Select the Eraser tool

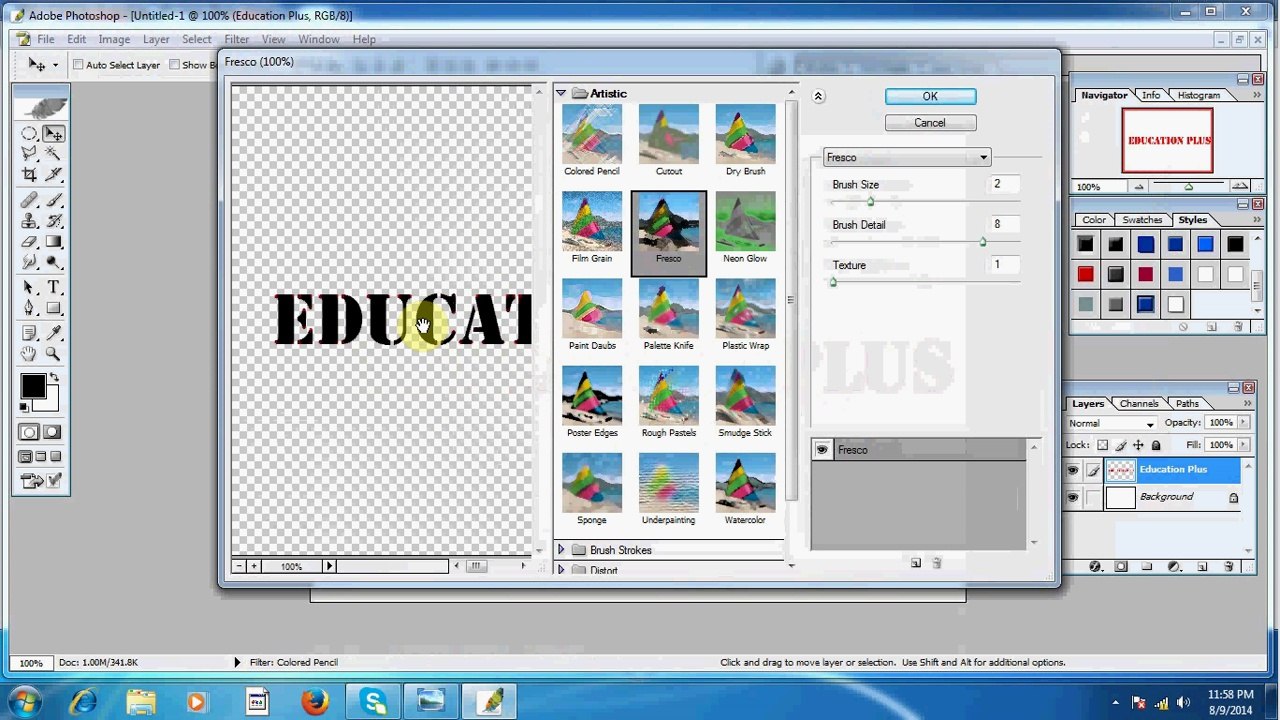pos(29,242)
